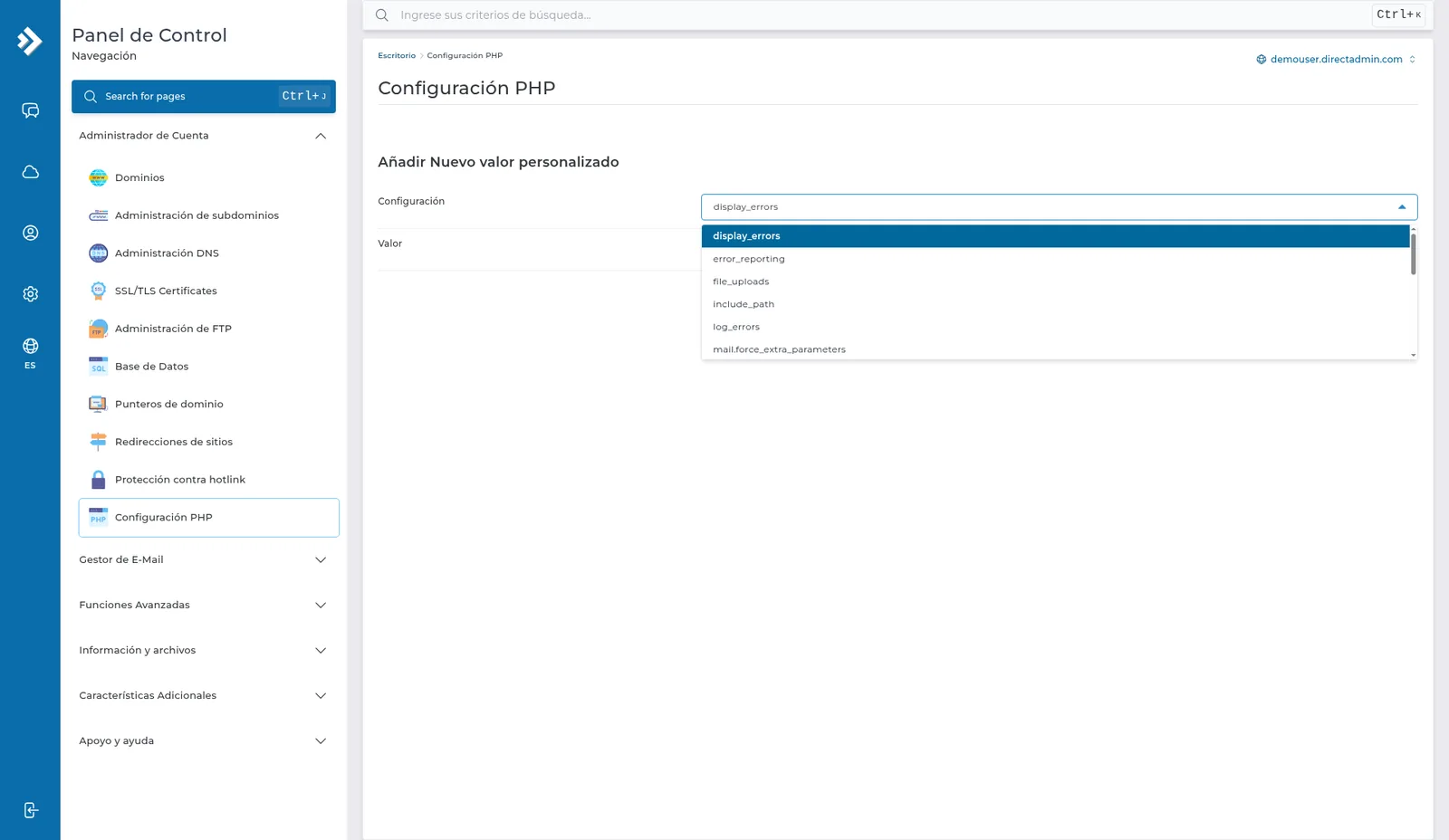The image size is (1449, 840).
Task: Choose include_path option
Action: pos(1055,304)
